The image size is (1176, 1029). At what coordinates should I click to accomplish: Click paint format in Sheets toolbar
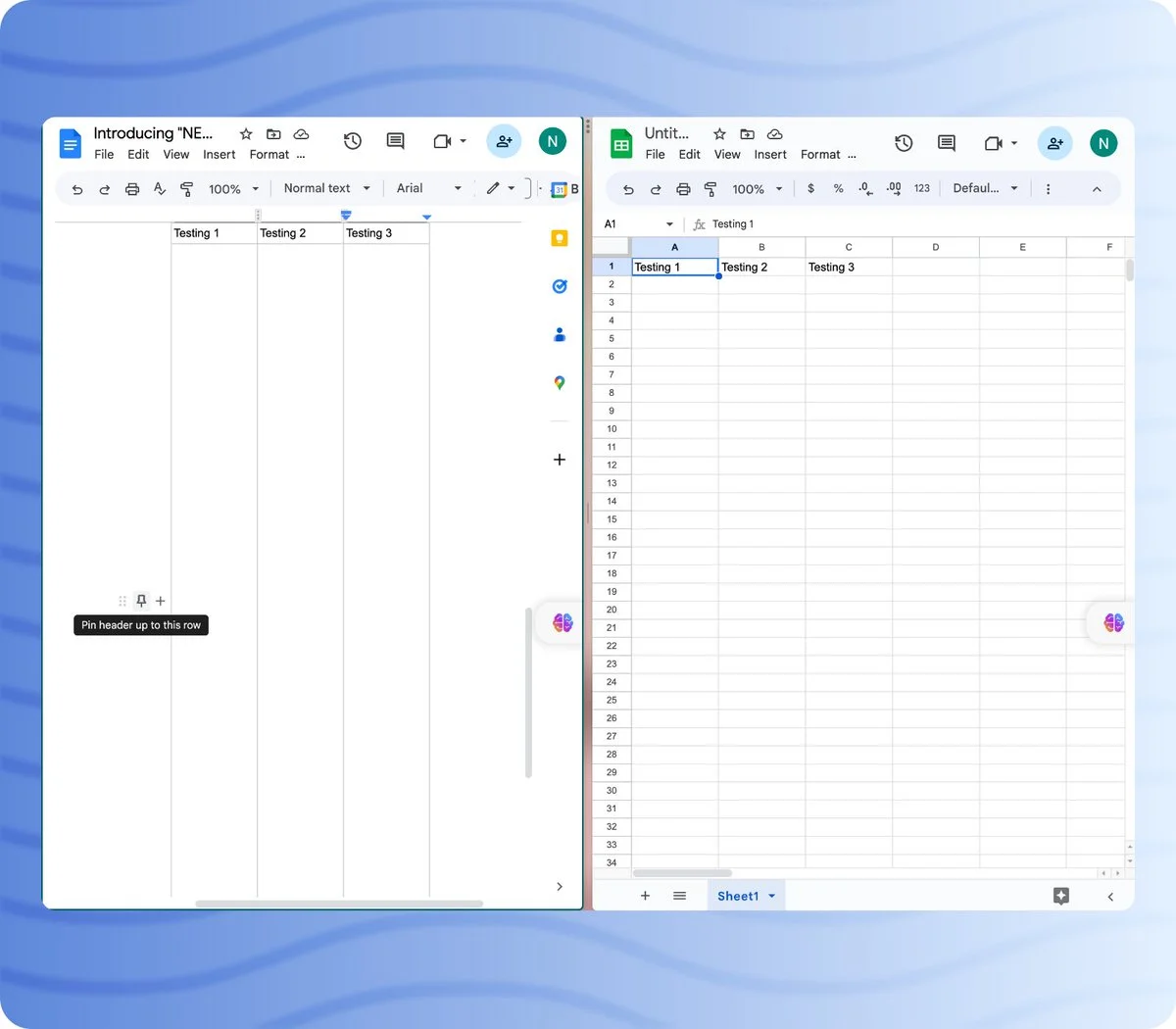(710, 189)
